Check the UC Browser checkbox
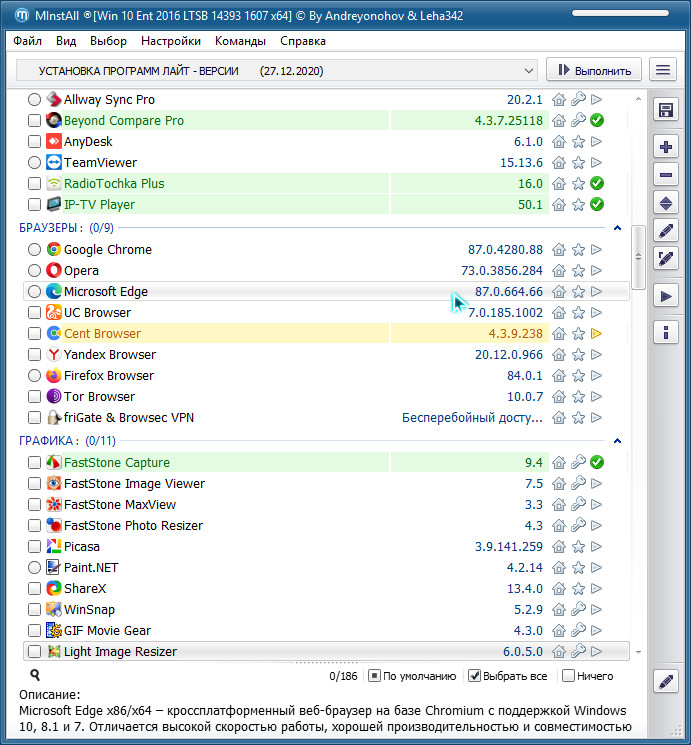This screenshot has height=745, width=691. point(34,313)
